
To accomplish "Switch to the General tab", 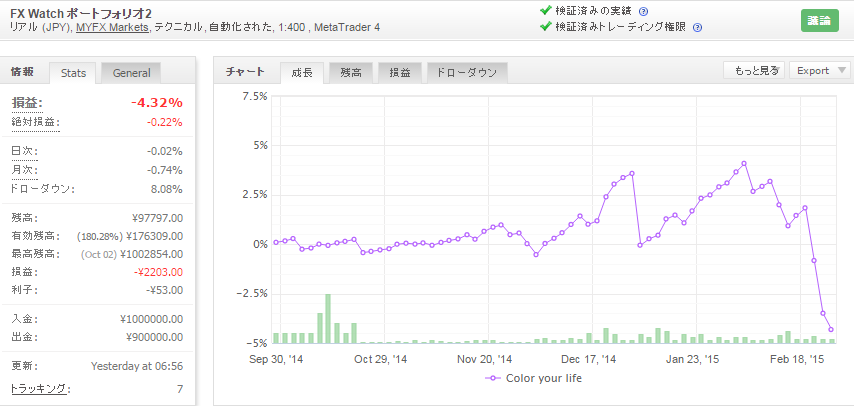I will 131,73.
